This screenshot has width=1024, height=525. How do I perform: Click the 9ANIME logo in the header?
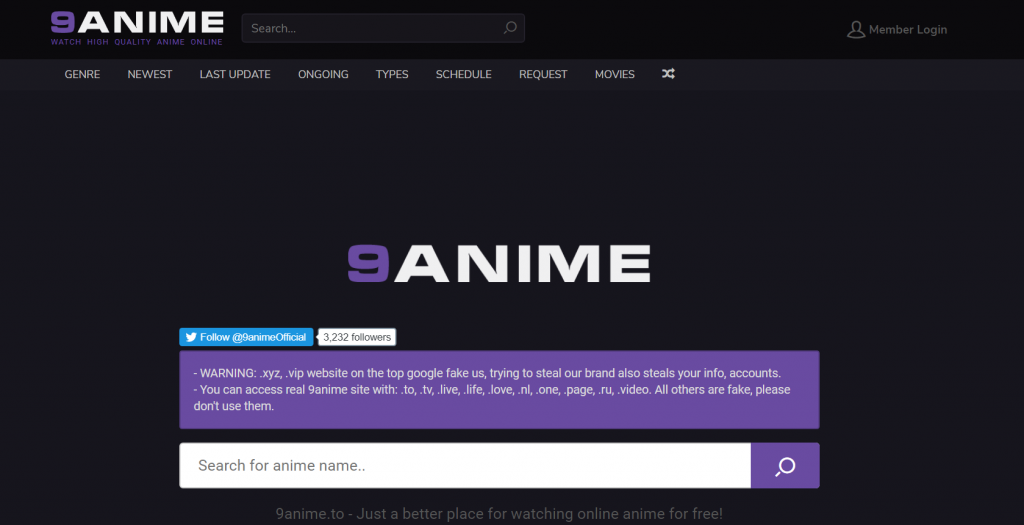point(137,24)
